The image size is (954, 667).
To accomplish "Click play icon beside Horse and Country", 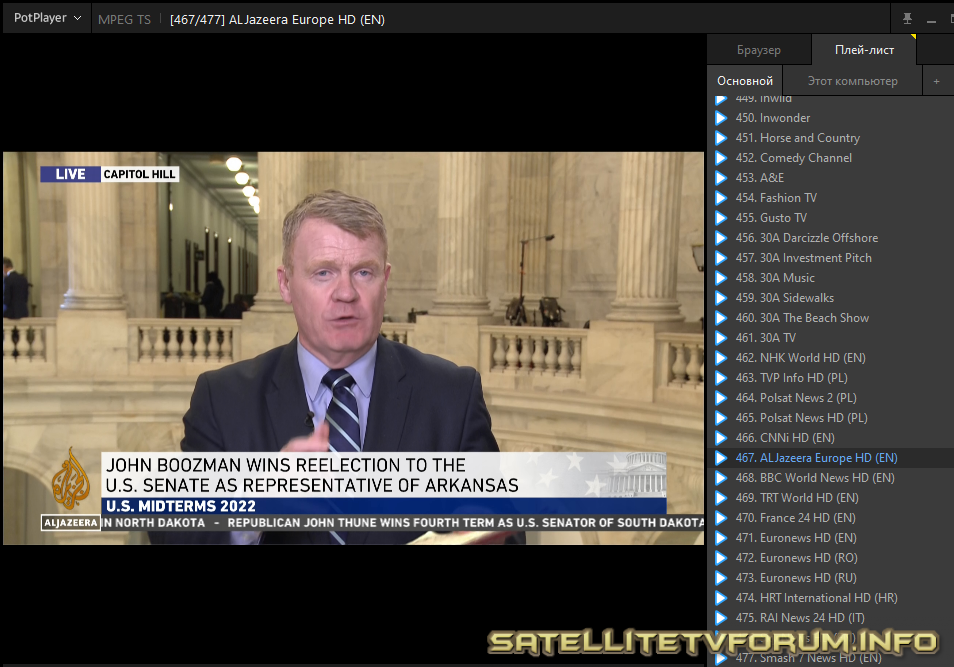I will [721, 138].
